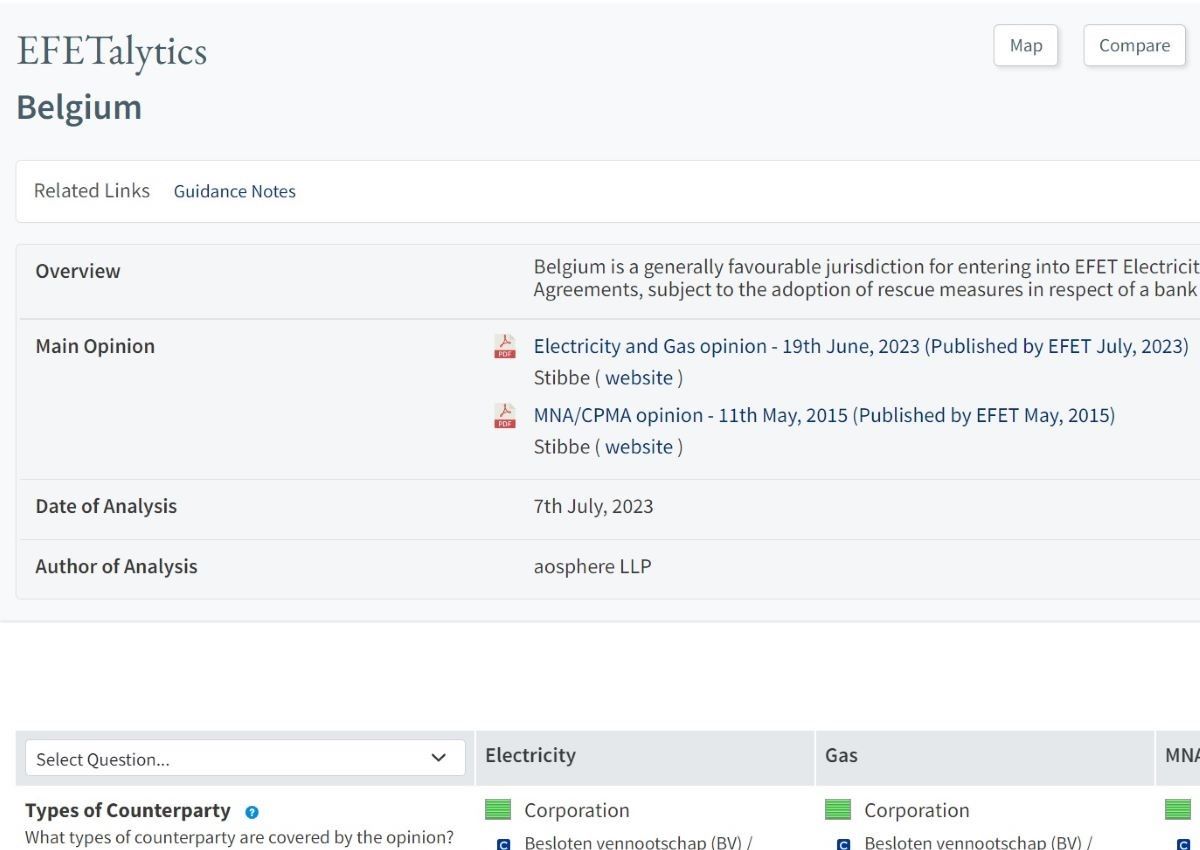Screen dimensions: 1200x850
Task: Visit Stibbe website link under MNA/CPMA opinion
Action: [639, 447]
